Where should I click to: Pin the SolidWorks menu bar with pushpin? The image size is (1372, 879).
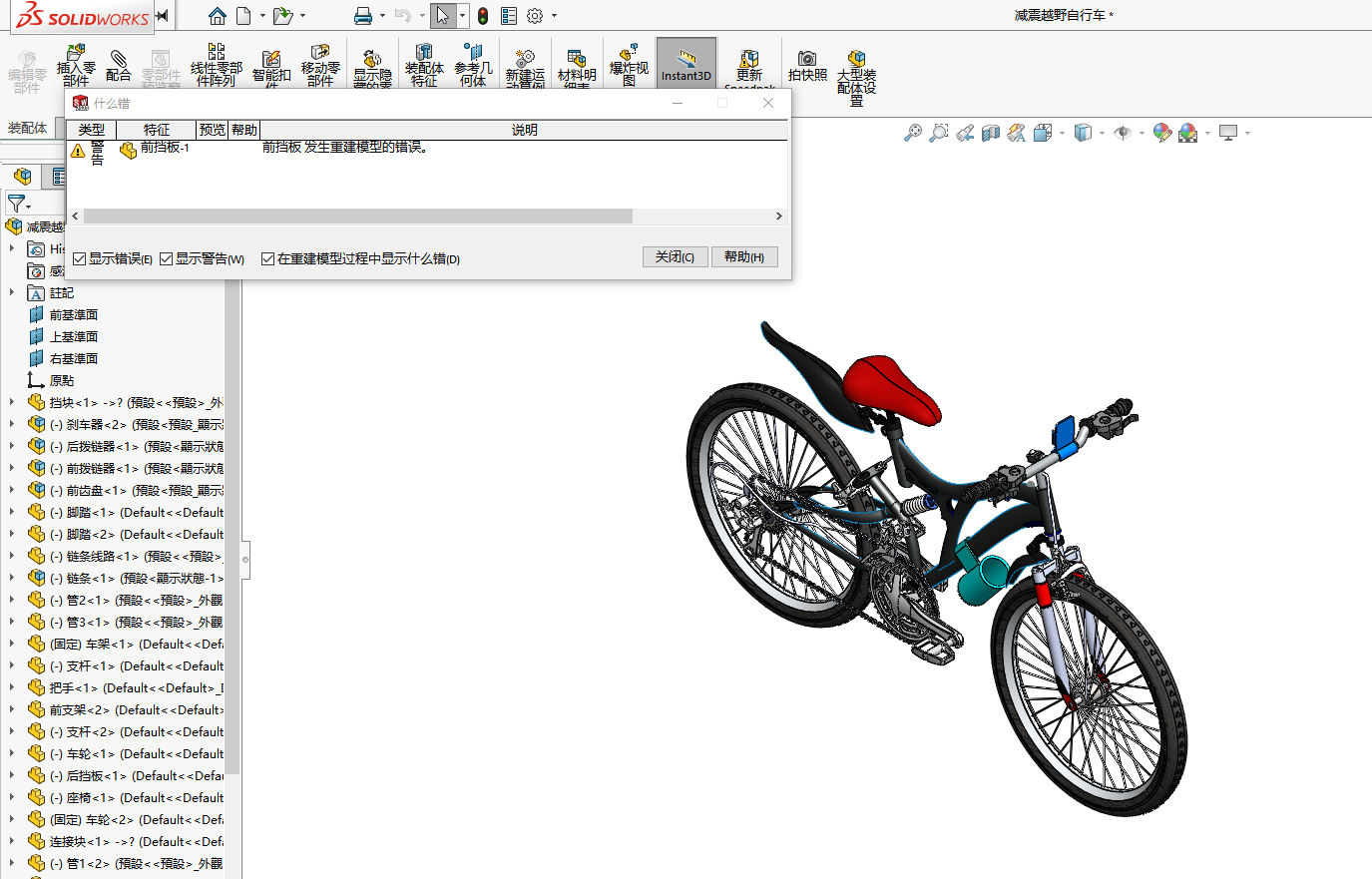pyautogui.click(x=162, y=16)
